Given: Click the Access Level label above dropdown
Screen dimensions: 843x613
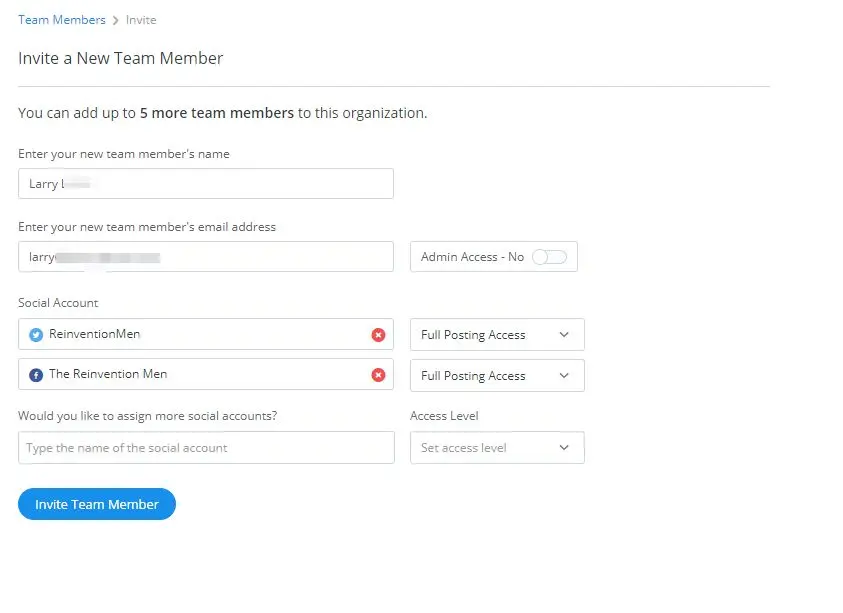Looking at the screenshot, I should 444,416.
